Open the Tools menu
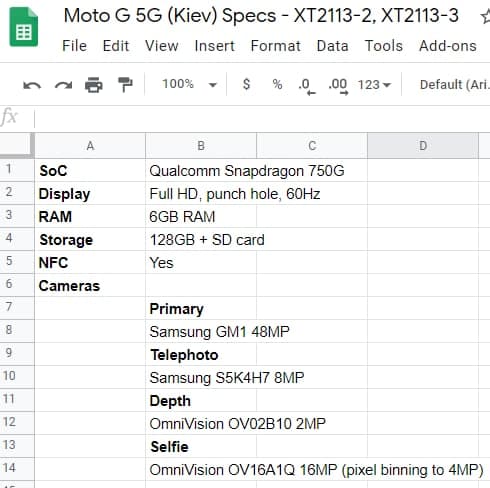The height and width of the screenshot is (488, 490). point(384,46)
